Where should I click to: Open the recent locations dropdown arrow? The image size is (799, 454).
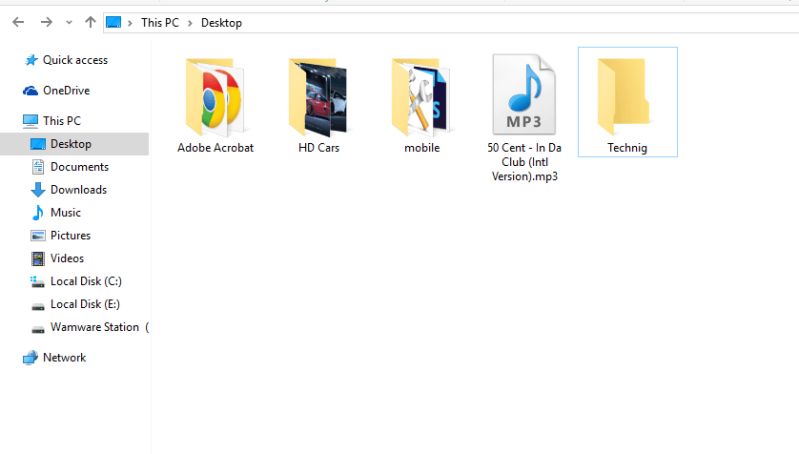point(69,23)
